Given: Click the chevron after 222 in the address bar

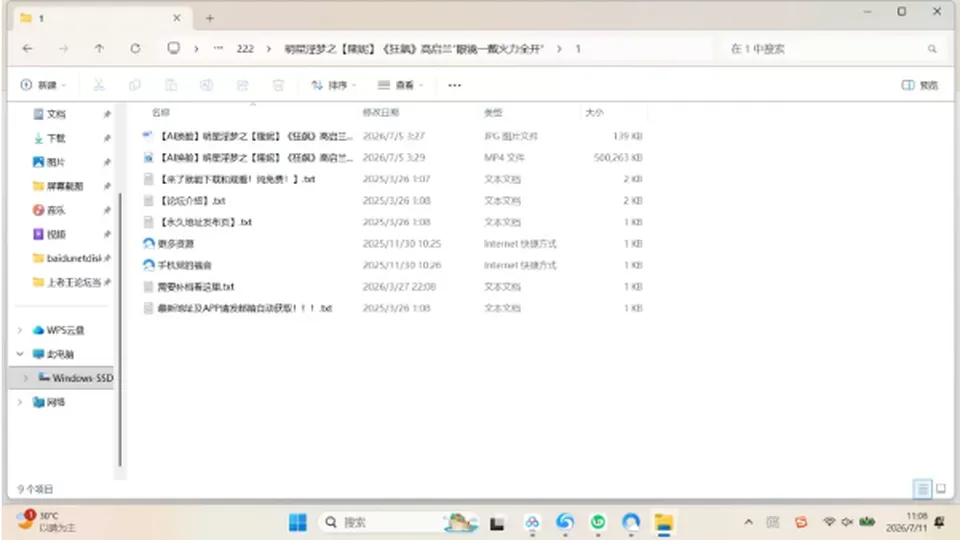Looking at the screenshot, I should tap(269, 49).
